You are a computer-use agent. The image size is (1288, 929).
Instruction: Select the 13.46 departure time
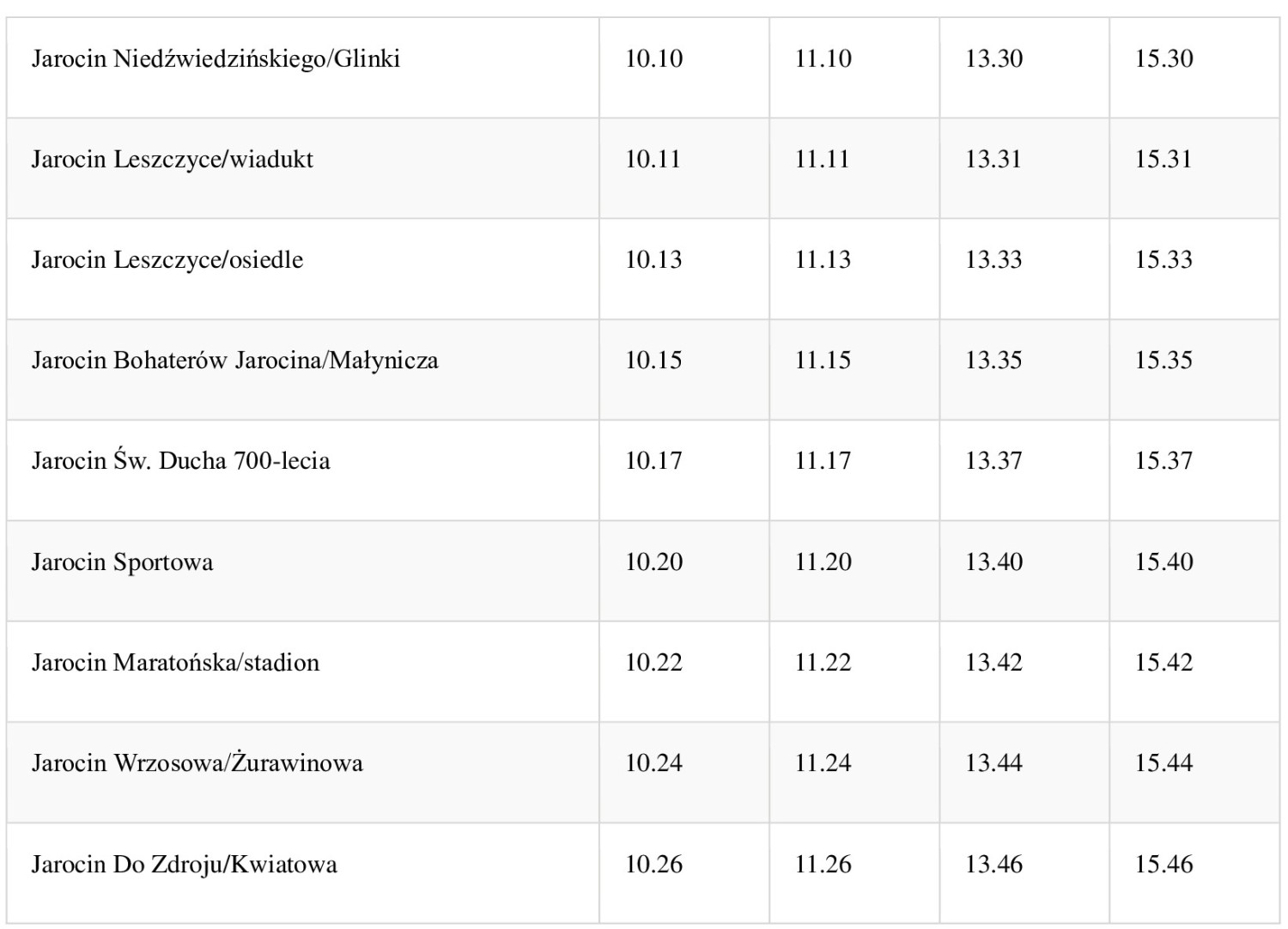pyautogui.click(x=993, y=865)
